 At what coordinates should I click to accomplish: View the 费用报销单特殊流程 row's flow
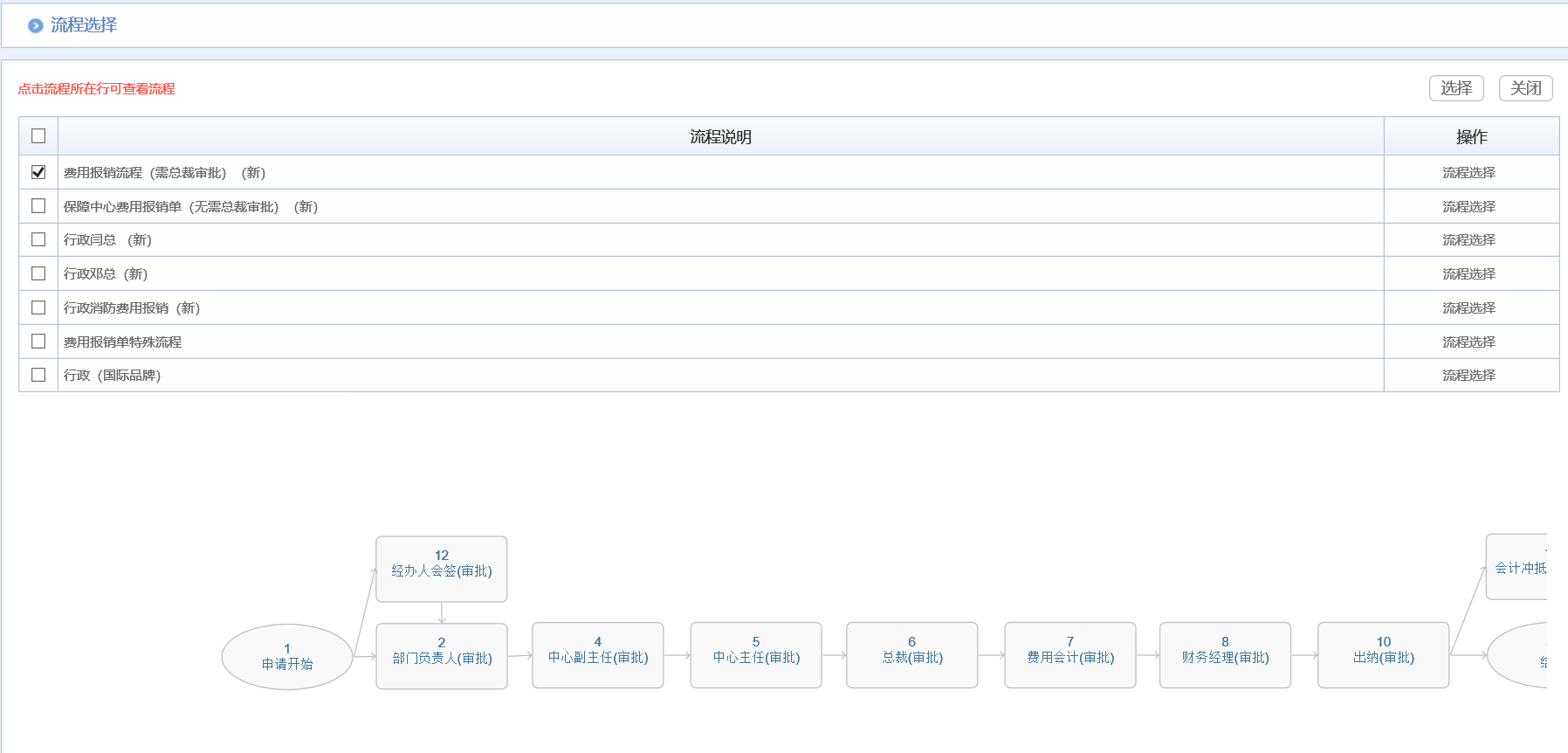[122, 342]
